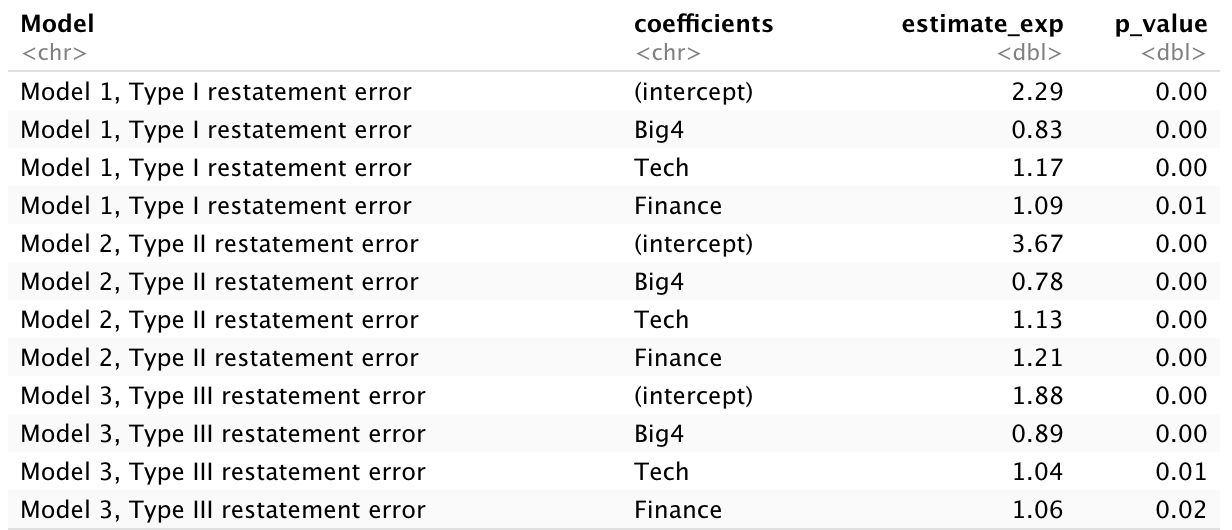
Task: Select the 1.13 estimate cell
Action: pos(1040,321)
